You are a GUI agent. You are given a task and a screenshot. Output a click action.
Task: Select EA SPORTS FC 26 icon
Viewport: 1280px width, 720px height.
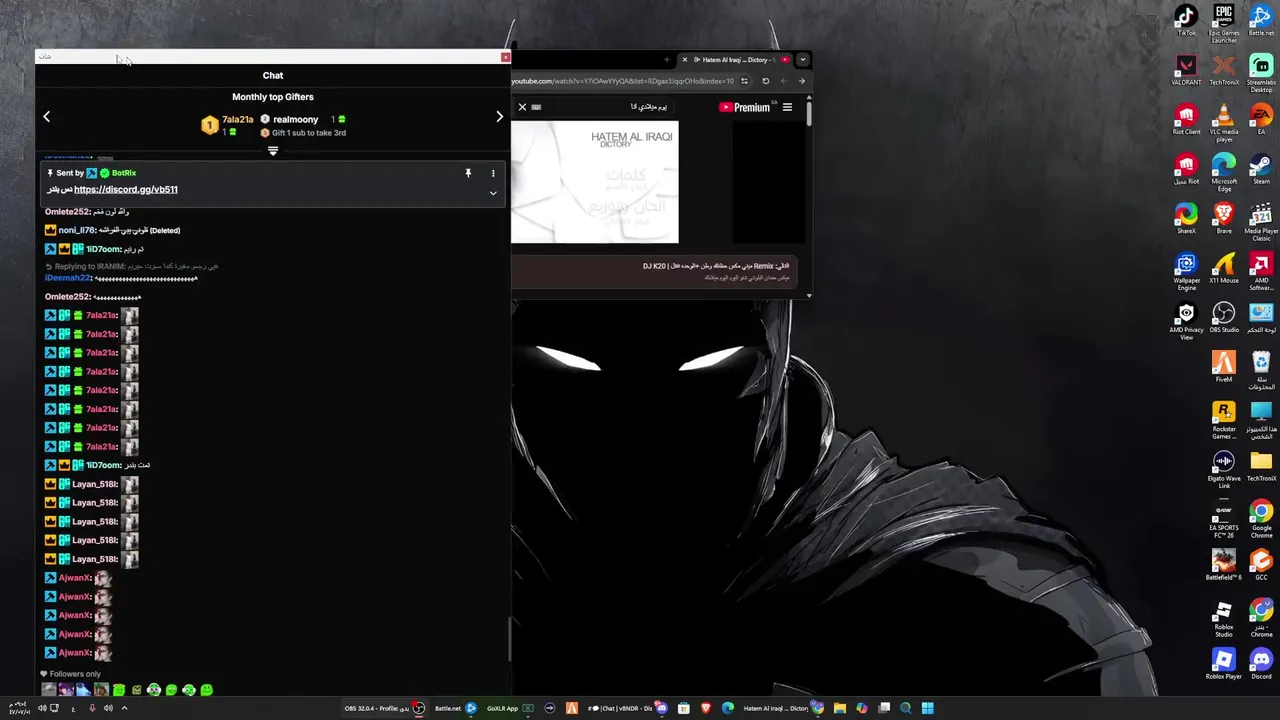click(x=1224, y=518)
